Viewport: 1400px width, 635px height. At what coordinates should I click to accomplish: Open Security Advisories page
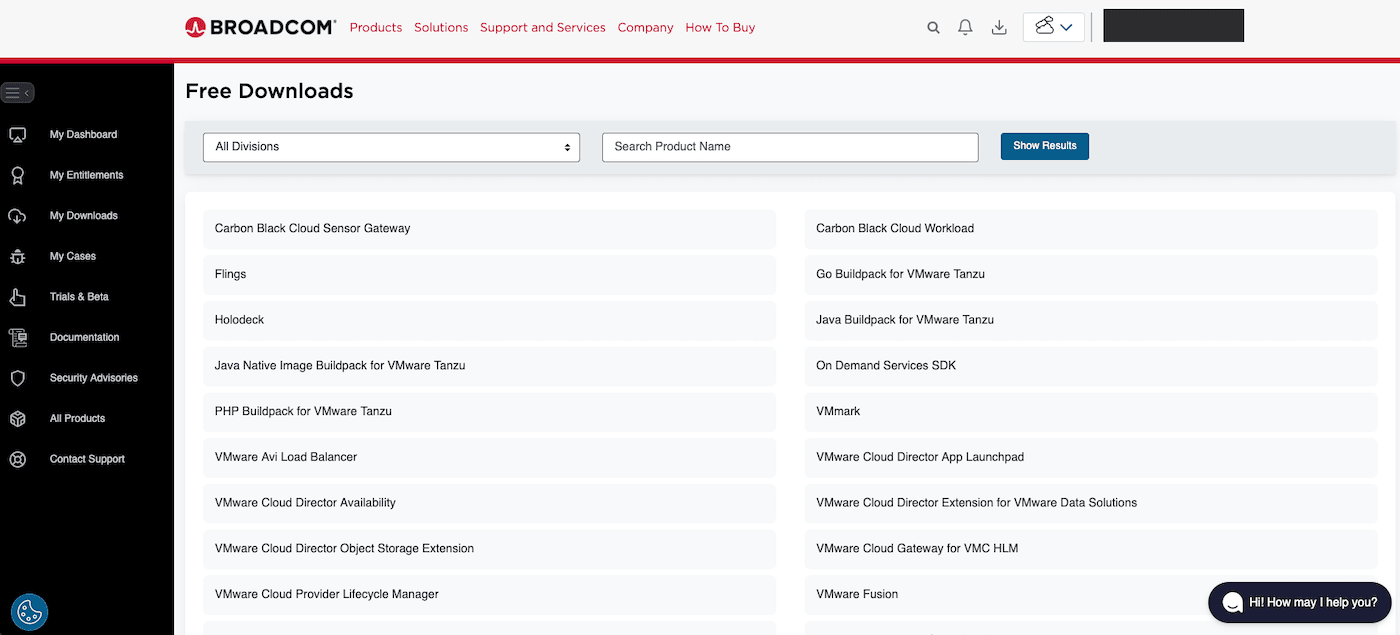click(x=94, y=378)
